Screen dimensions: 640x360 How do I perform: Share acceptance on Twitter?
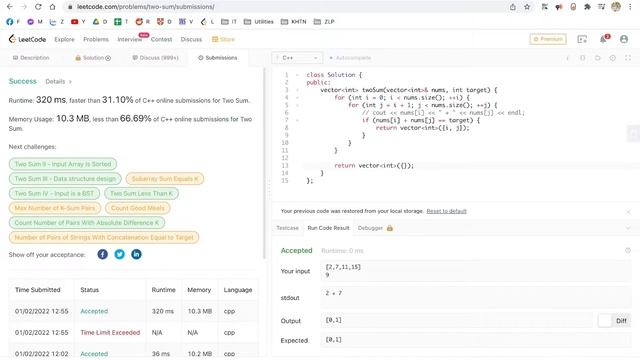[119, 254]
